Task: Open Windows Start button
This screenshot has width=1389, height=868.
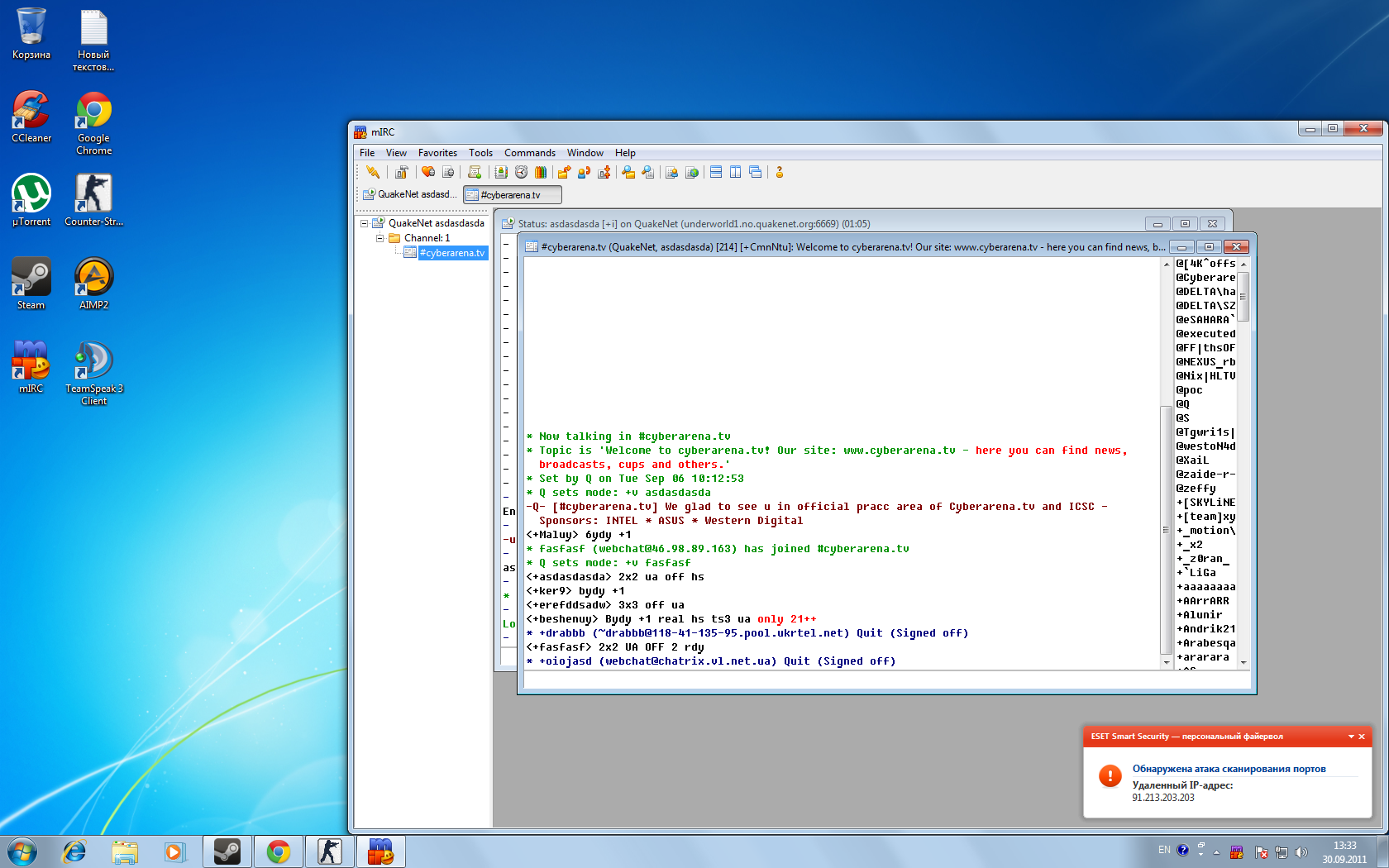Action: point(22,851)
